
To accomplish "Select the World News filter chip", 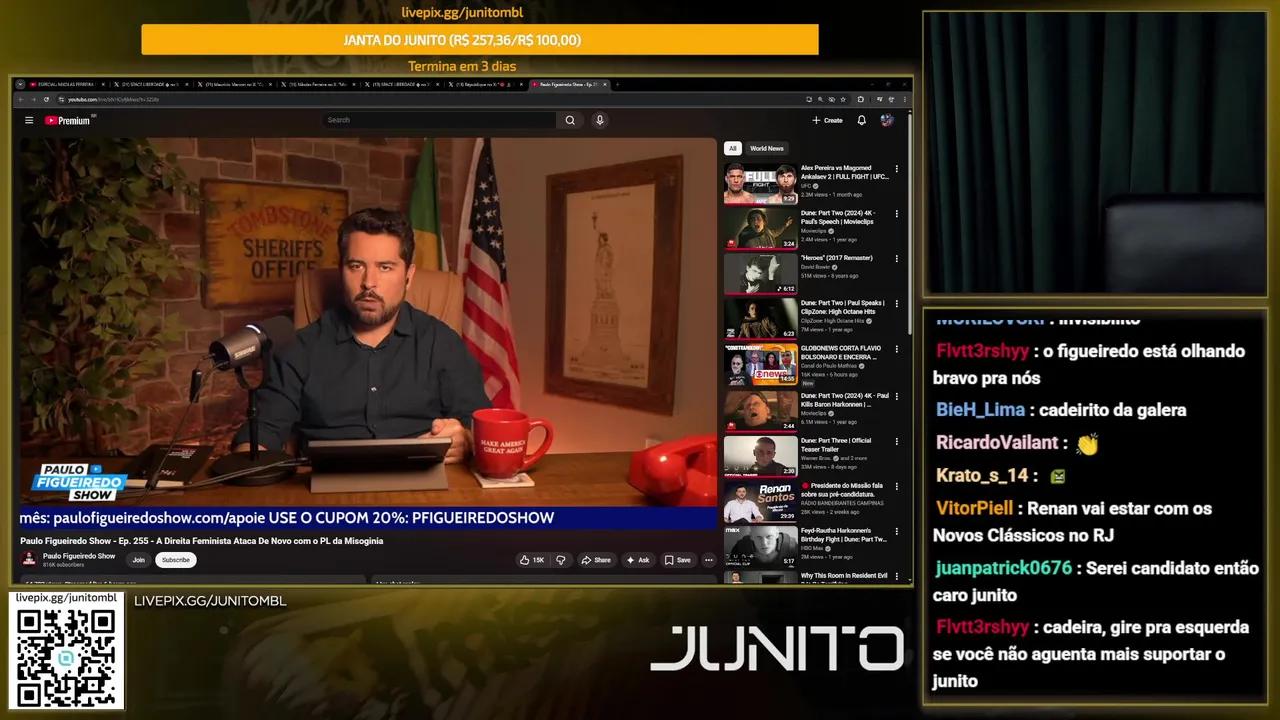I will [767, 148].
